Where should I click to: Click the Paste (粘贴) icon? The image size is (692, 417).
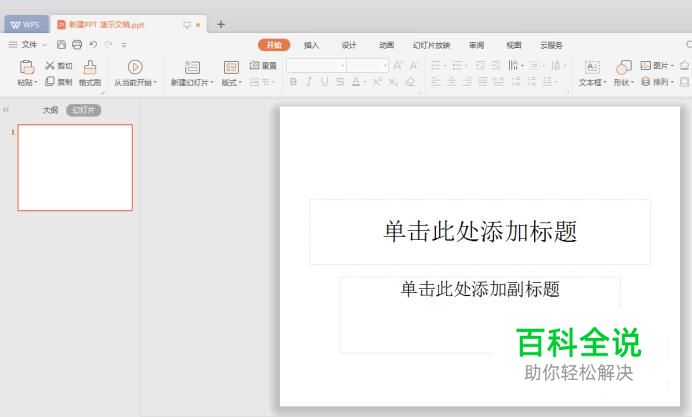tap(25, 67)
